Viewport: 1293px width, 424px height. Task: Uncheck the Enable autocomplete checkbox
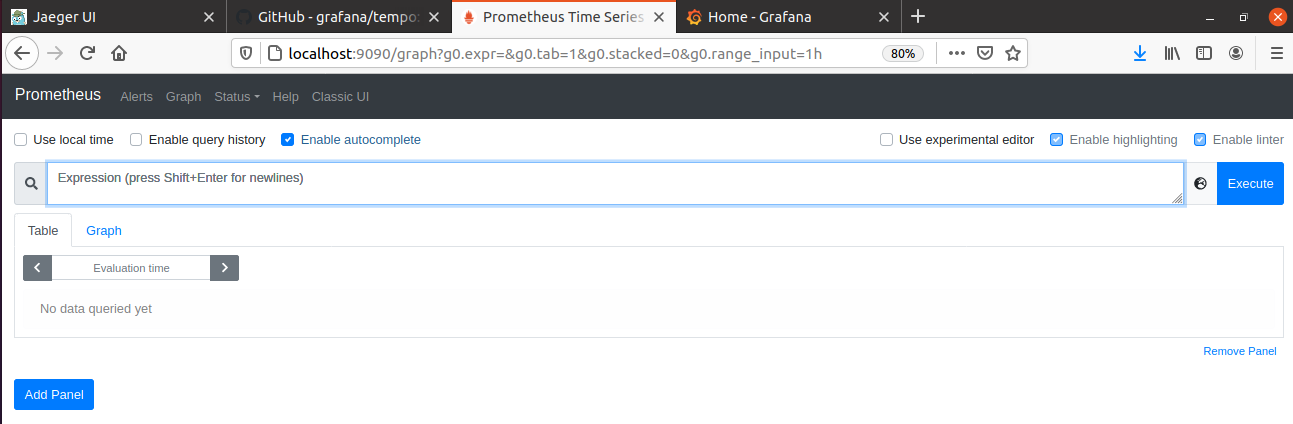coord(288,140)
